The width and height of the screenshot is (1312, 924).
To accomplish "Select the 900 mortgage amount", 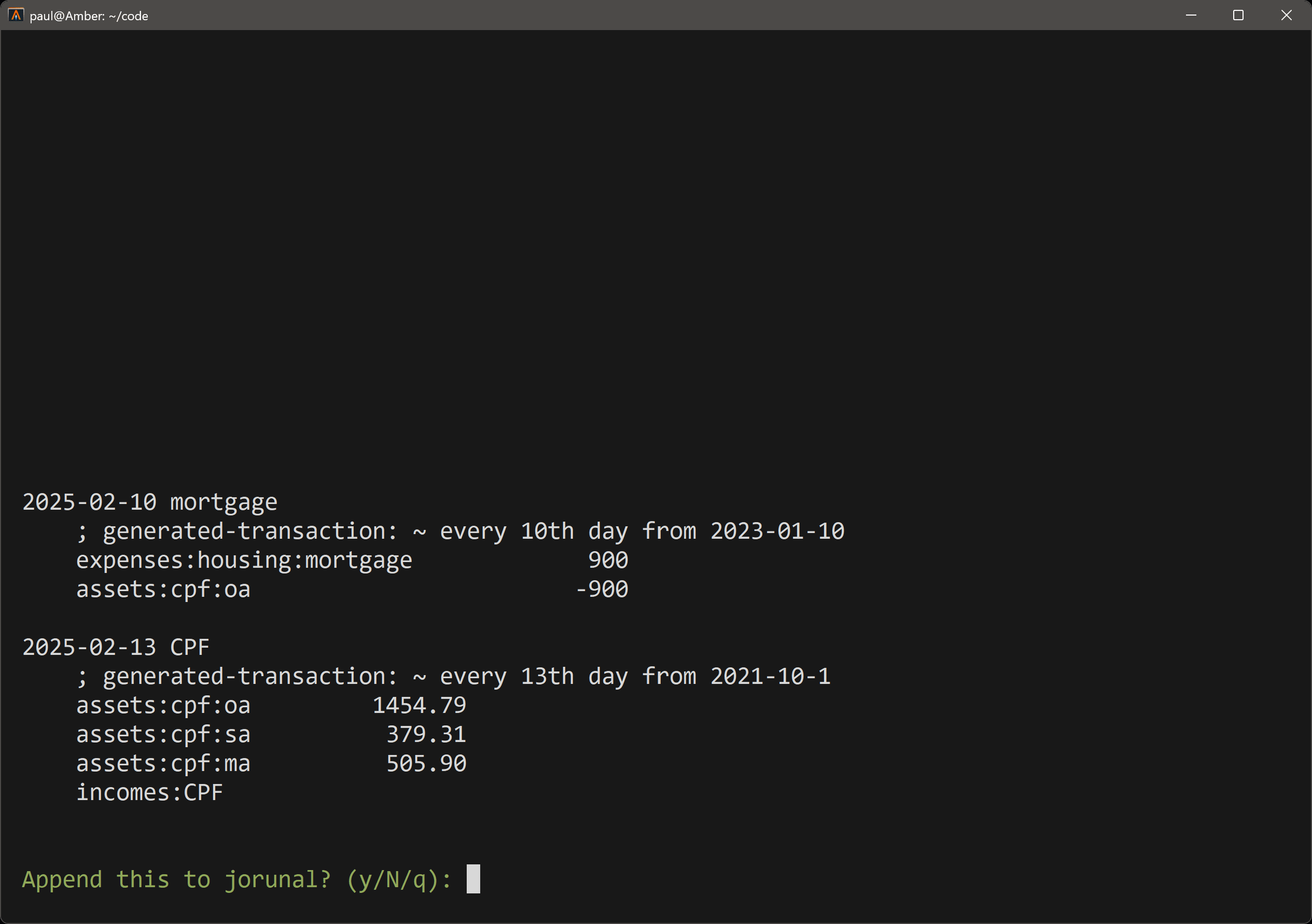I will 608,559.
